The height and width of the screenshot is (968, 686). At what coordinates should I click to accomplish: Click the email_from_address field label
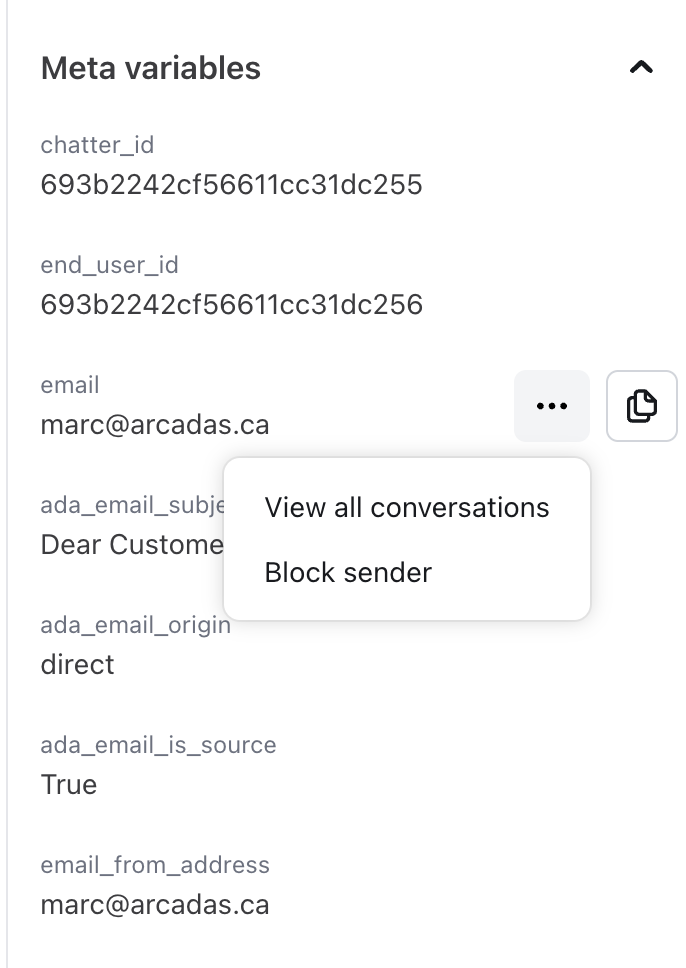[155, 865]
